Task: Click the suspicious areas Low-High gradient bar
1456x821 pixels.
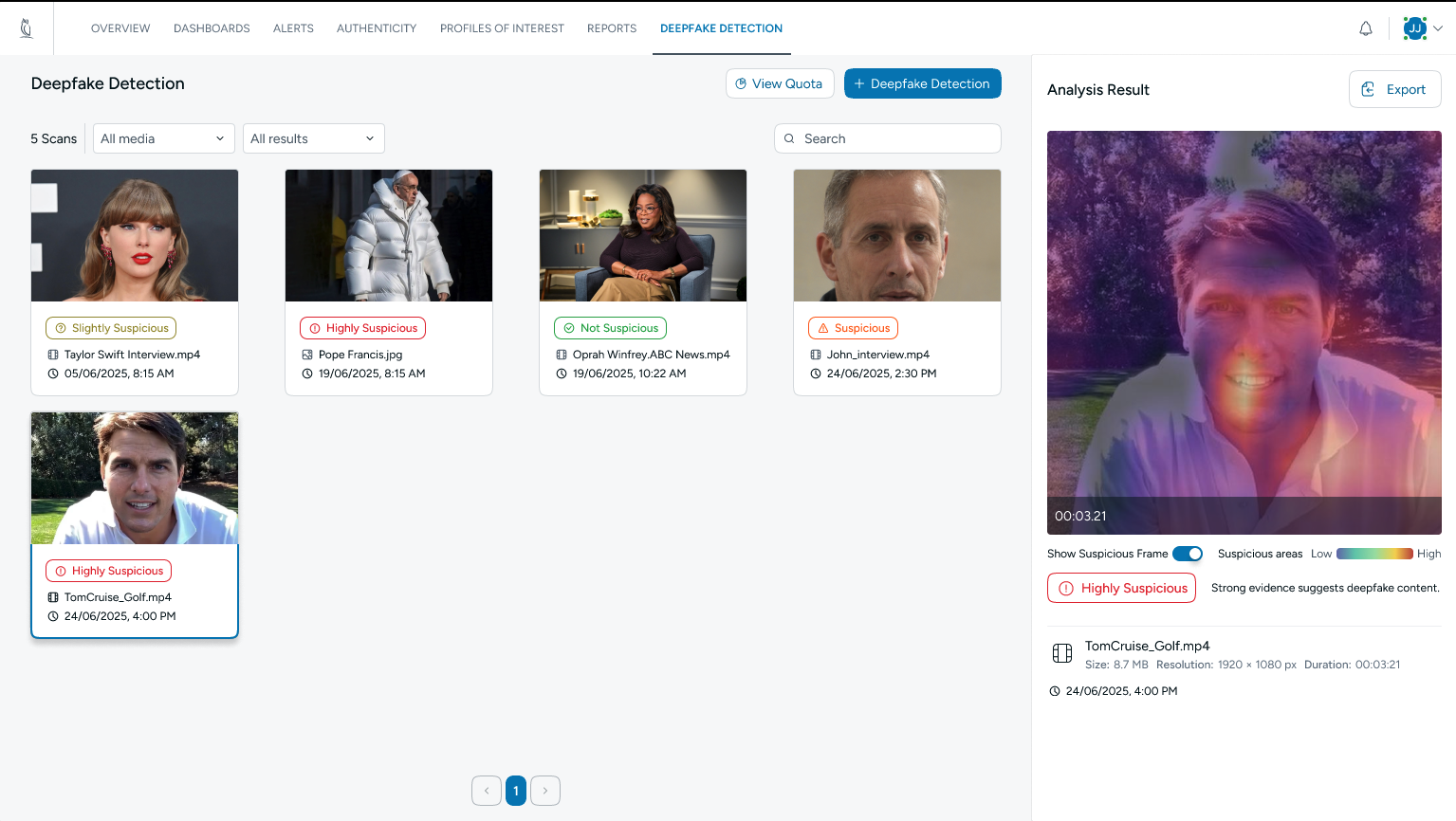Action: coord(1374,554)
